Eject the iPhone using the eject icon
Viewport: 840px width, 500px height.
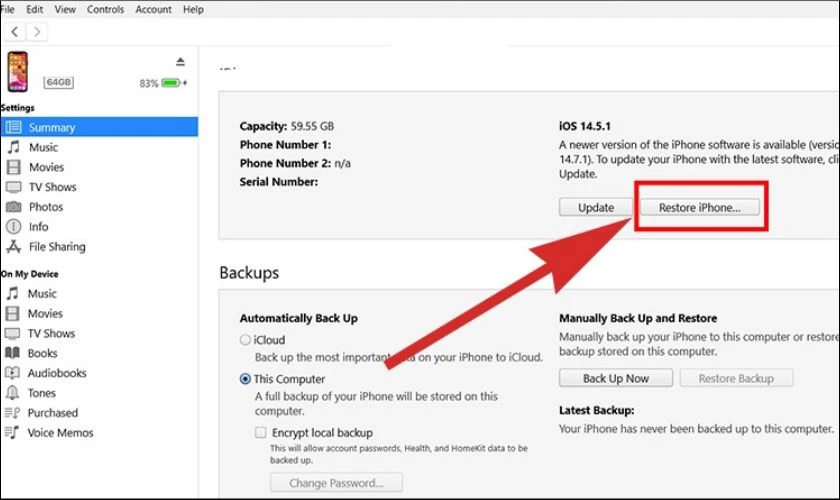[181, 62]
